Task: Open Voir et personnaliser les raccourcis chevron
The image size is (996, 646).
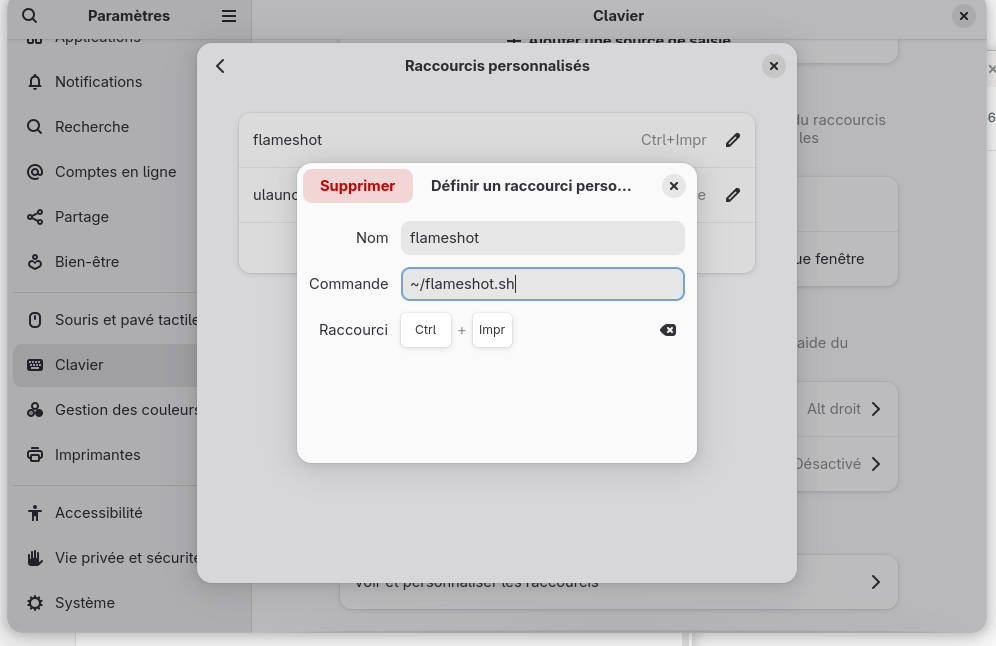Action: coord(875,582)
